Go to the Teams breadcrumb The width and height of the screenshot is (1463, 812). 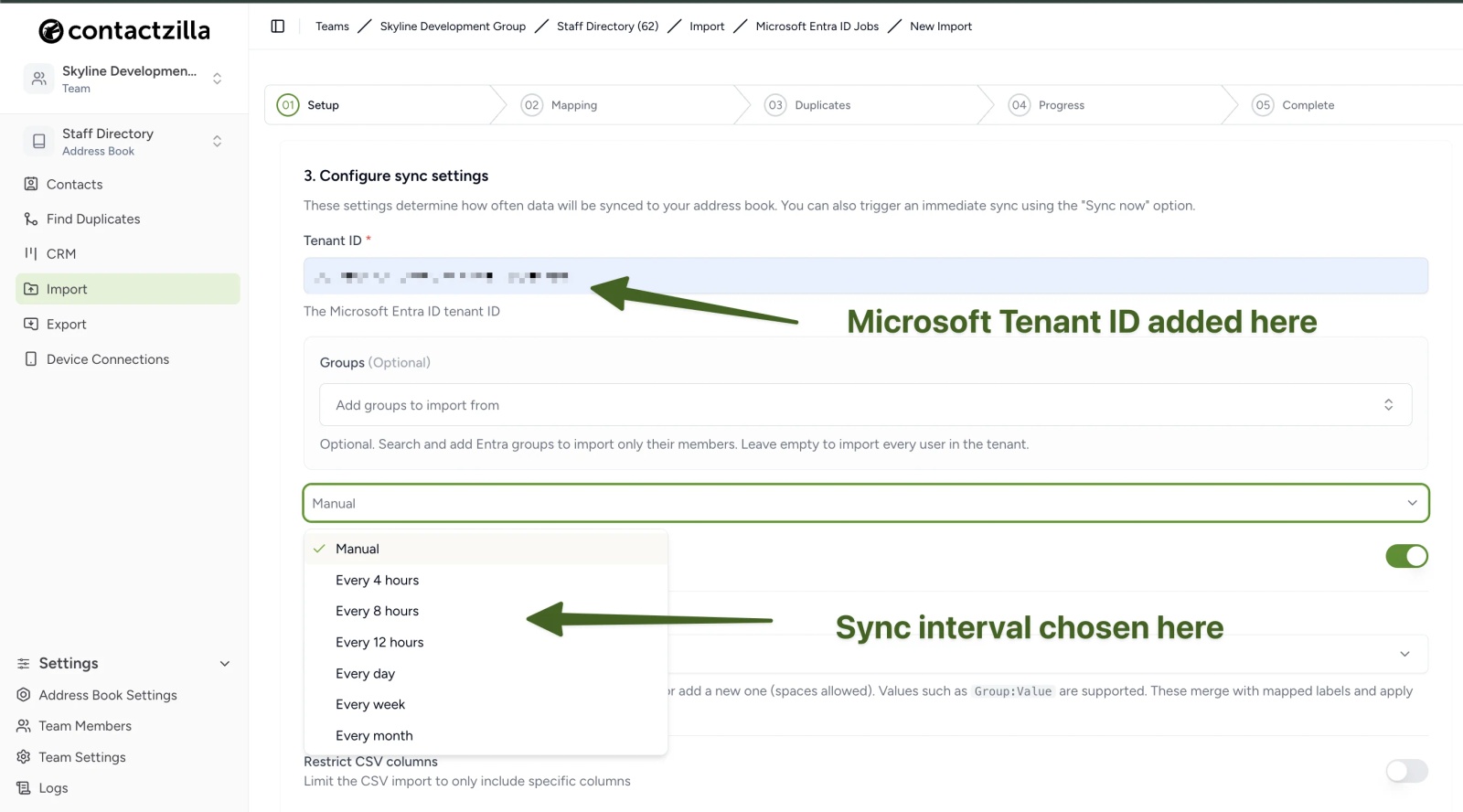click(332, 27)
